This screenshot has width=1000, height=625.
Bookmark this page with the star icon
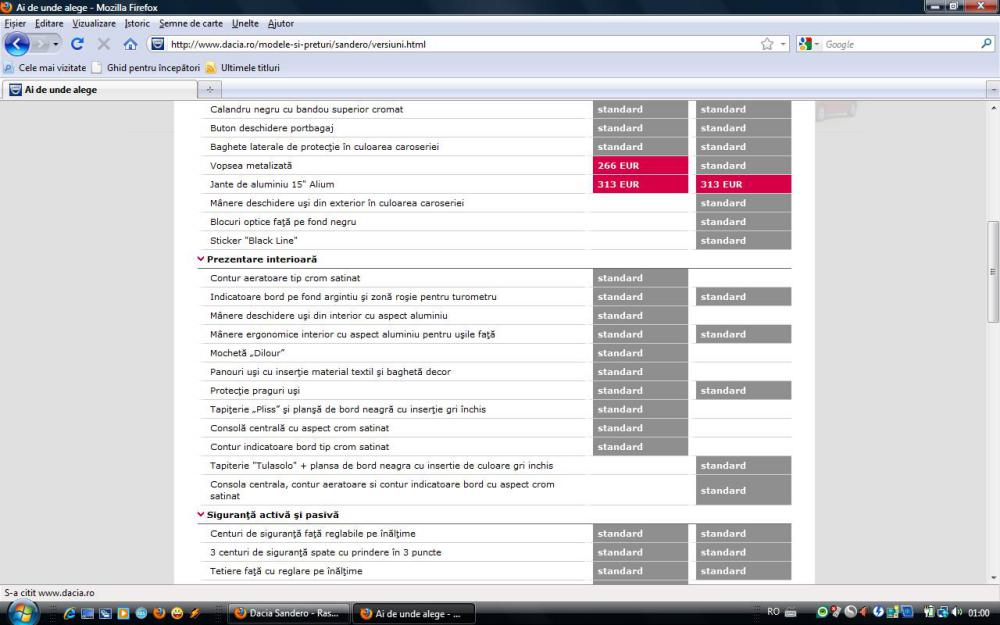point(767,44)
